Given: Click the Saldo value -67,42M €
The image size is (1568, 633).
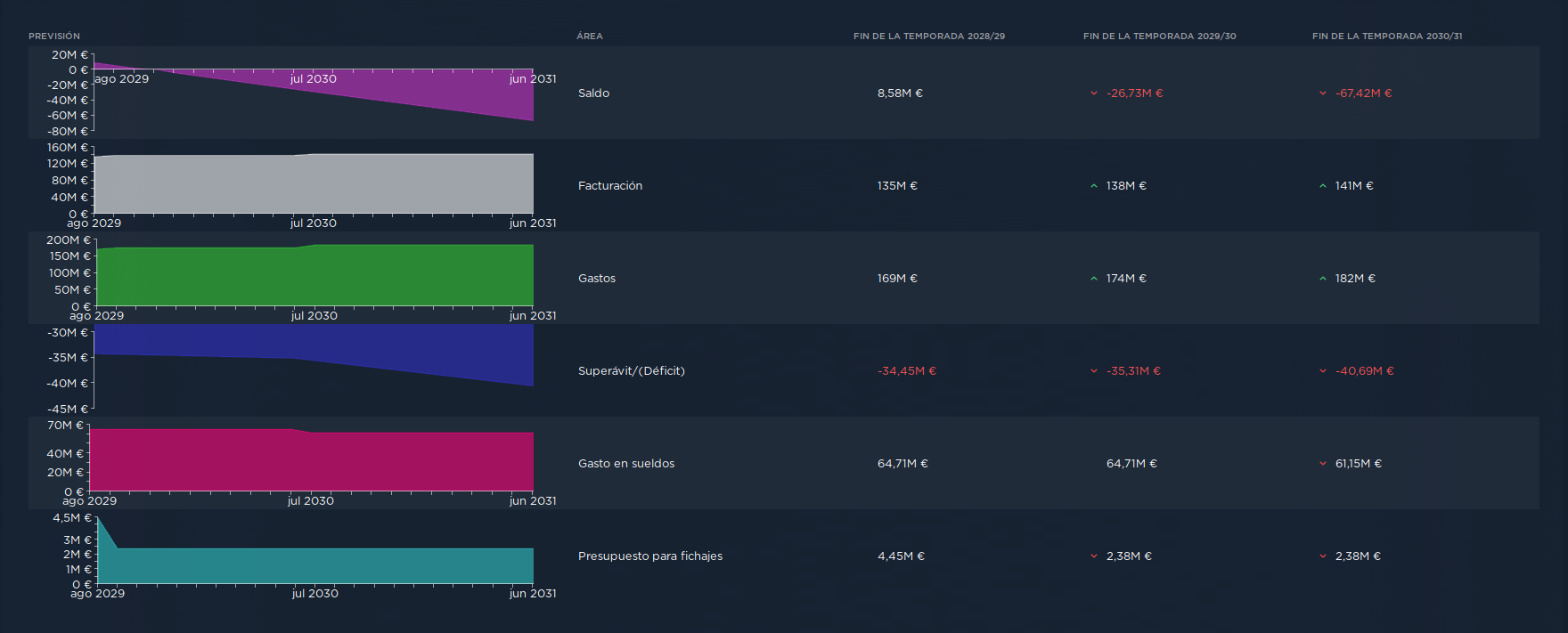Looking at the screenshot, I should tap(1364, 93).
